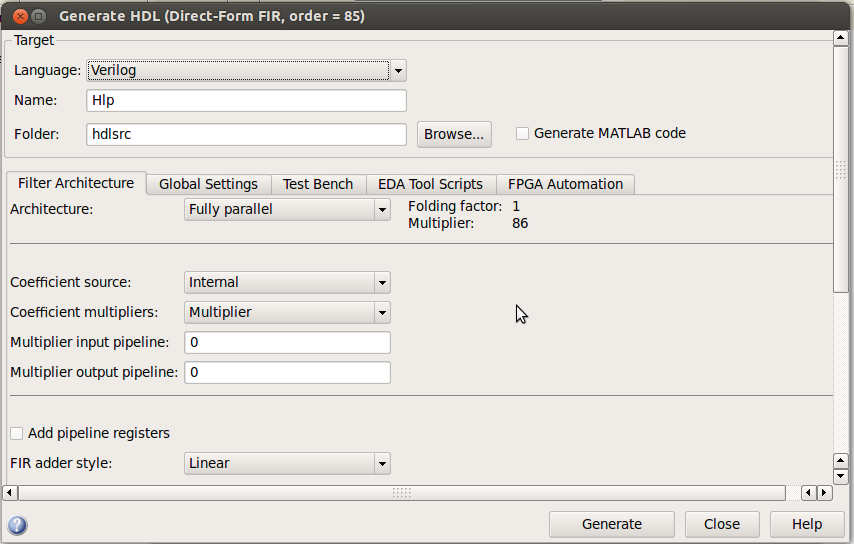The width and height of the screenshot is (854, 544).
Task: Click the vertical scrollbar up arrow
Action: tap(841, 39)
